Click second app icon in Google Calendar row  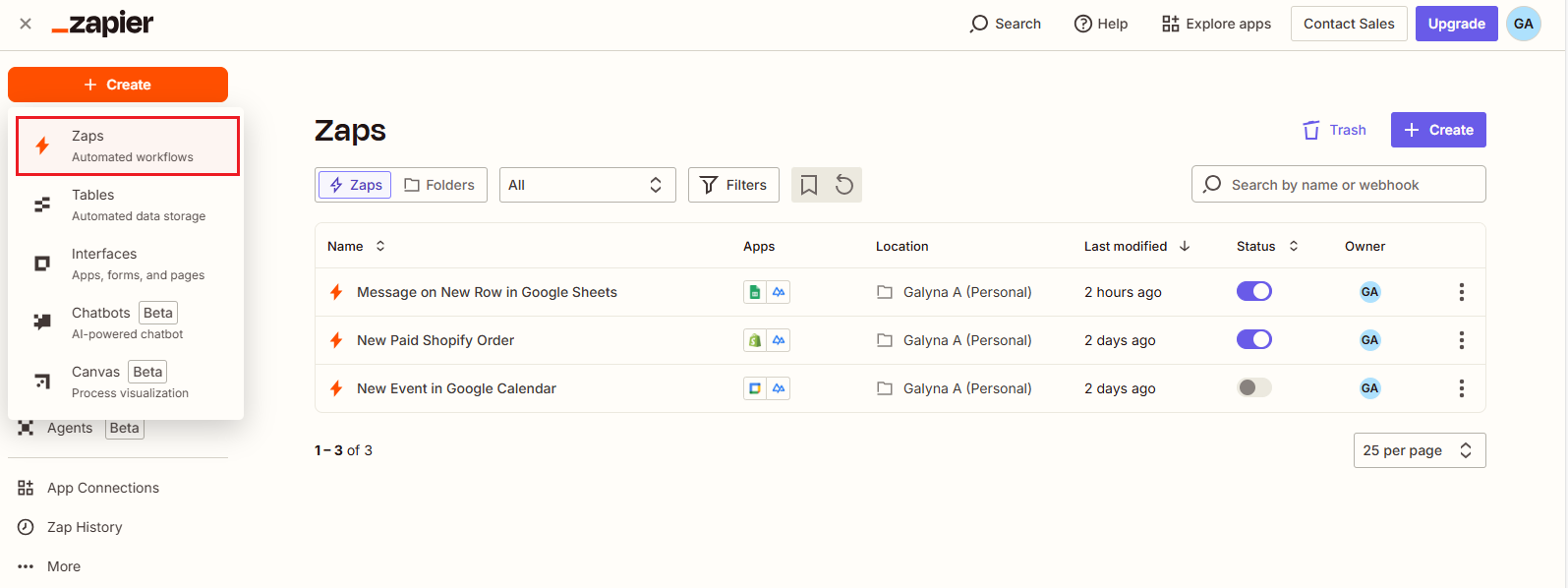[779, 388]
